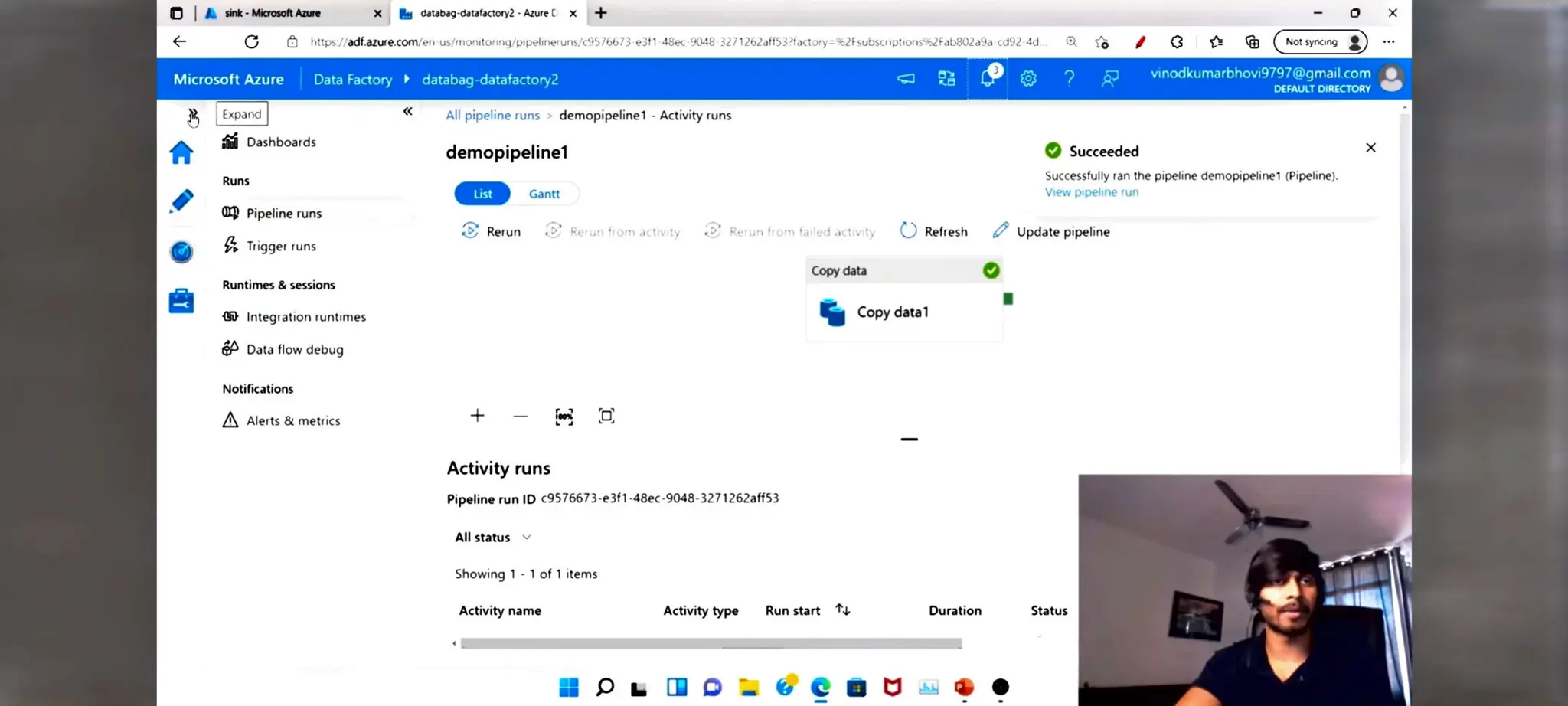
Task: Open Settings gear in Azure header
Action: 1028,78
